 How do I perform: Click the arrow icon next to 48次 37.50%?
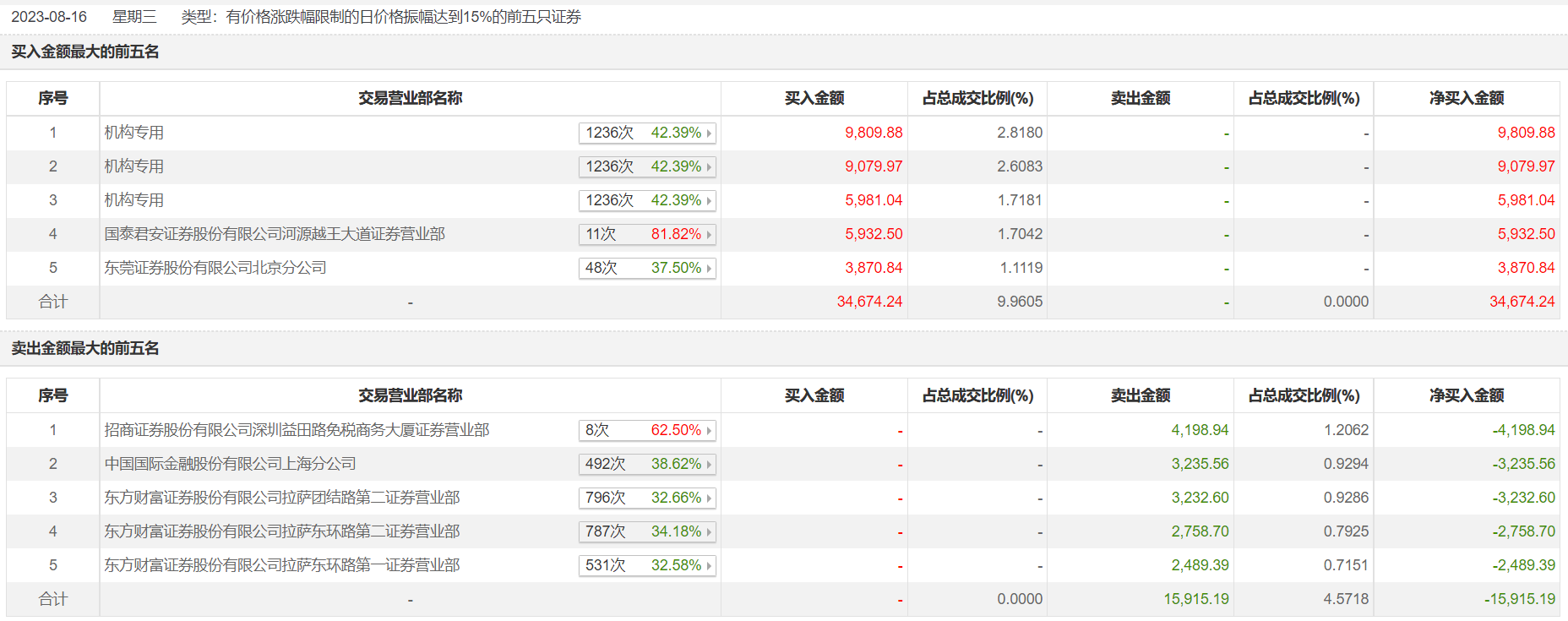709,269
